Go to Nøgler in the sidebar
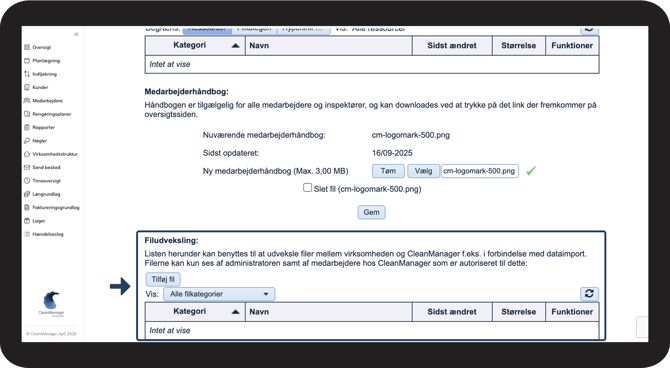 click(x=36, y=141)
